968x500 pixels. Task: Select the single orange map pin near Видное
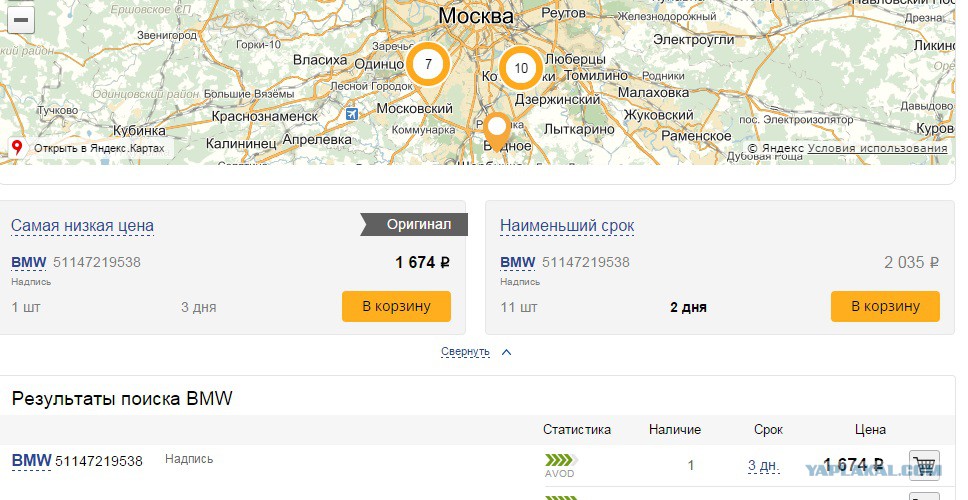click(497, 131)
